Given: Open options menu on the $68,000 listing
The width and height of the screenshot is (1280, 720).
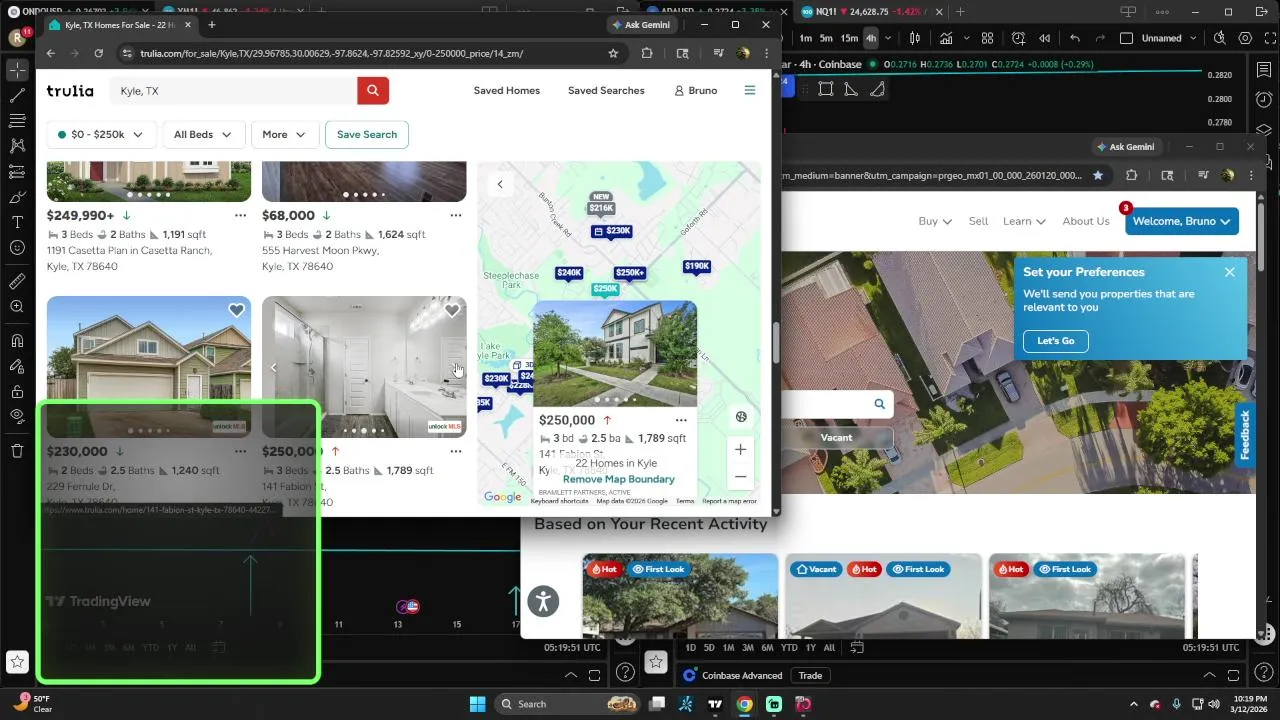Looking at the screenshot, I should (456, 215).
